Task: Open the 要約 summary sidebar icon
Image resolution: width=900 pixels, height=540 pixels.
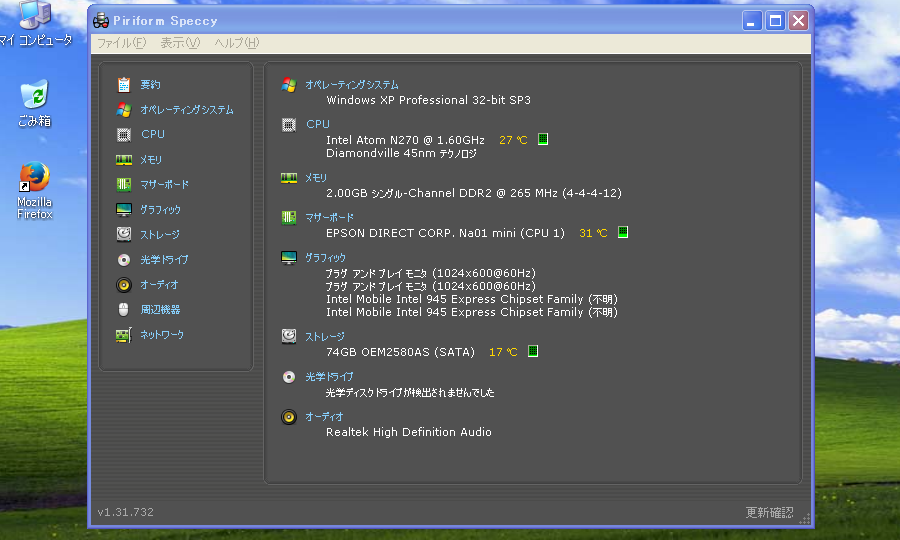Action: click(x=123, y=84)
